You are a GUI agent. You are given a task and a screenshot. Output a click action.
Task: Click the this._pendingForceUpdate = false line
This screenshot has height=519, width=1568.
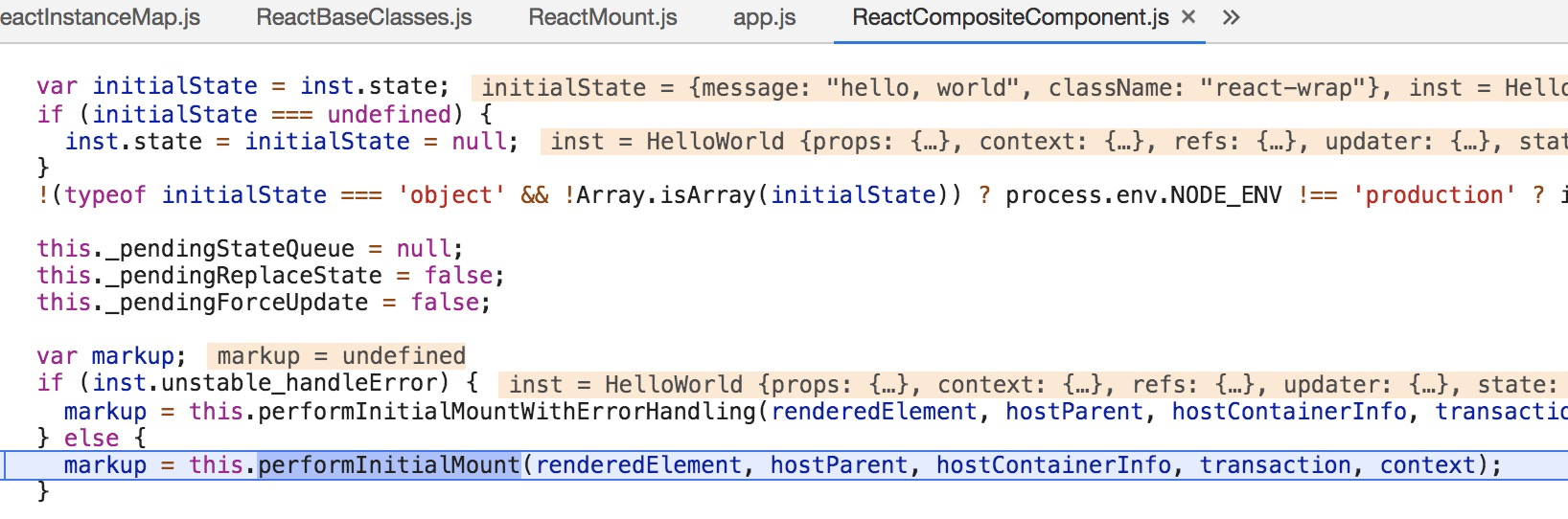coord(264,303)
